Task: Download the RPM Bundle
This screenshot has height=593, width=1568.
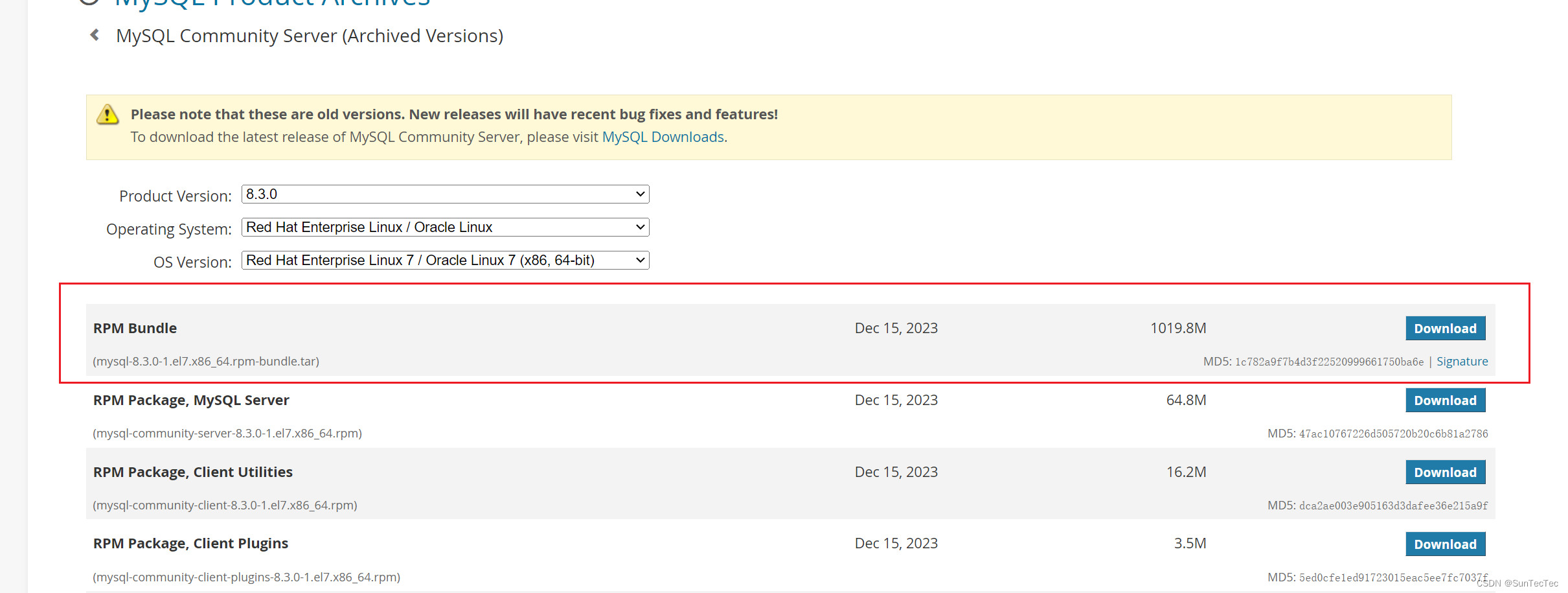Action: [1445, 329]
